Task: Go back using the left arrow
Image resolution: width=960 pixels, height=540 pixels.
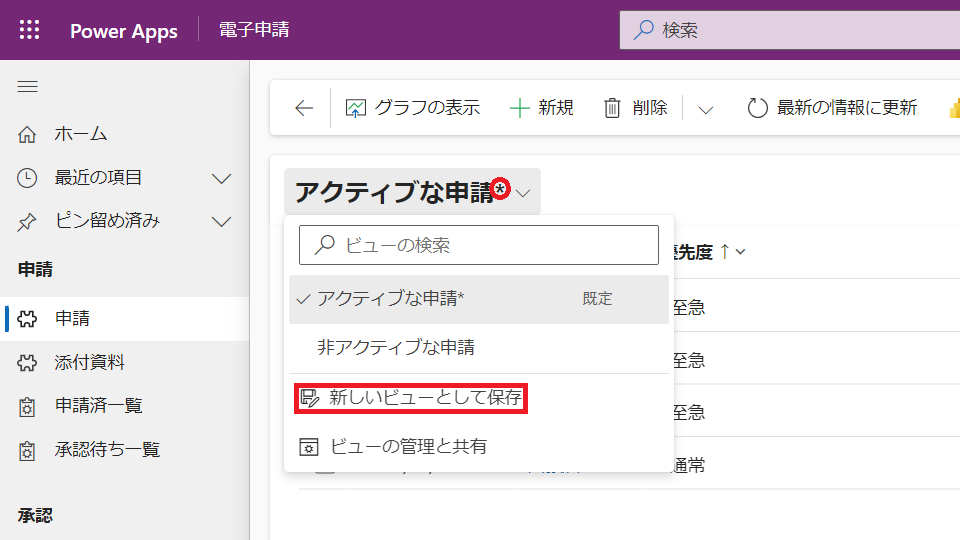Action: click(x=304, y=108)
